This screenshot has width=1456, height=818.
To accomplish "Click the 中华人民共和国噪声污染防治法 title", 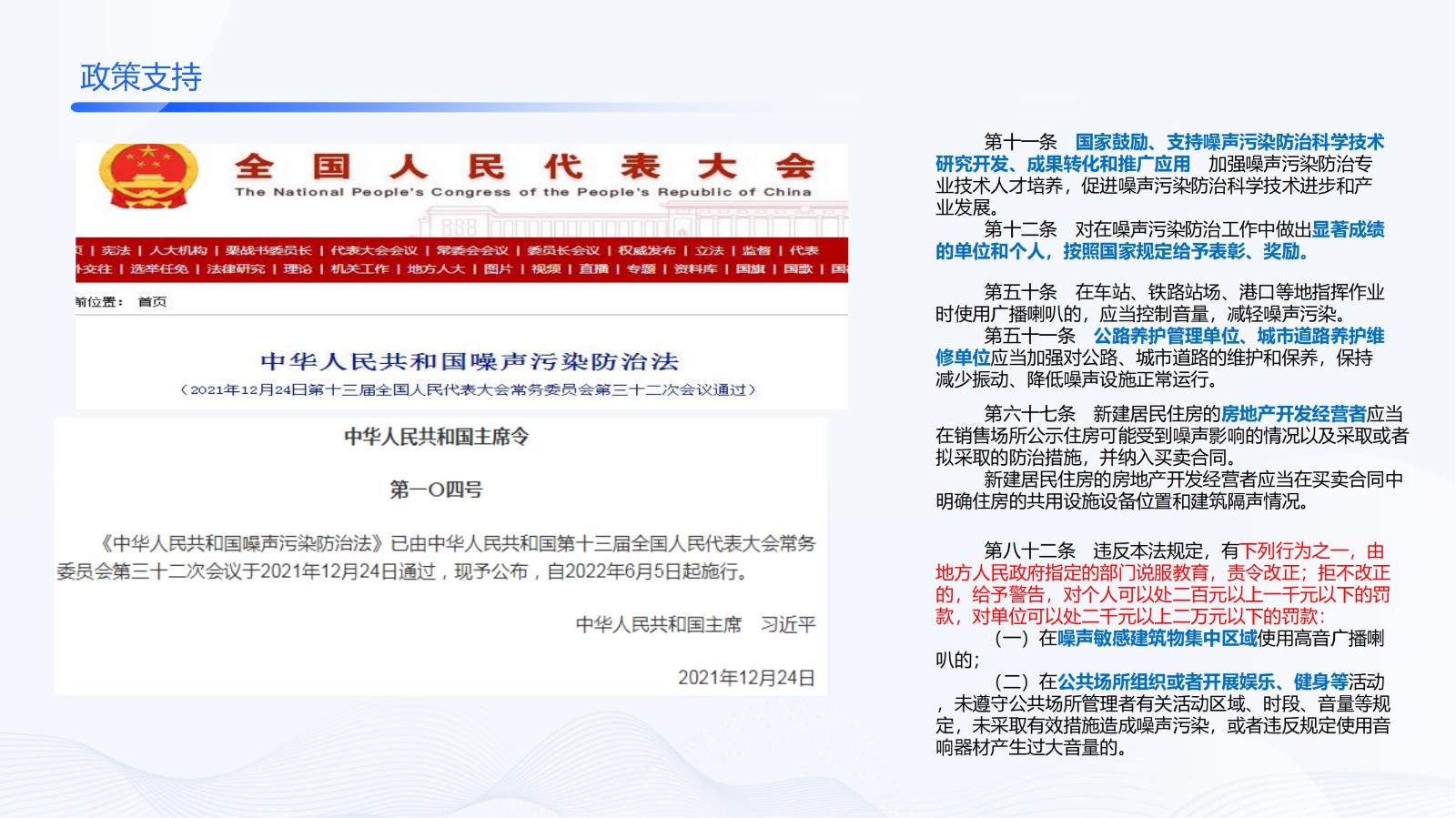I will (470, 362).
